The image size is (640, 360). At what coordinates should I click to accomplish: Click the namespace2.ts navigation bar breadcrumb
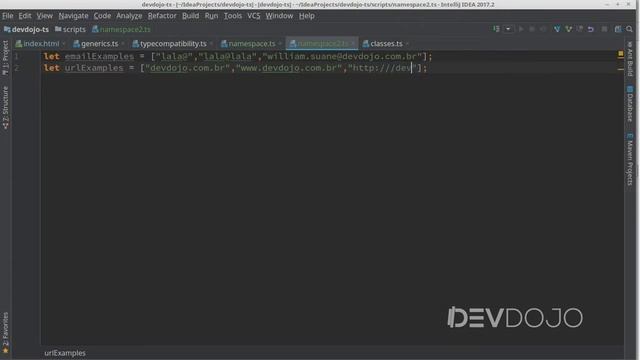point(121,29)
